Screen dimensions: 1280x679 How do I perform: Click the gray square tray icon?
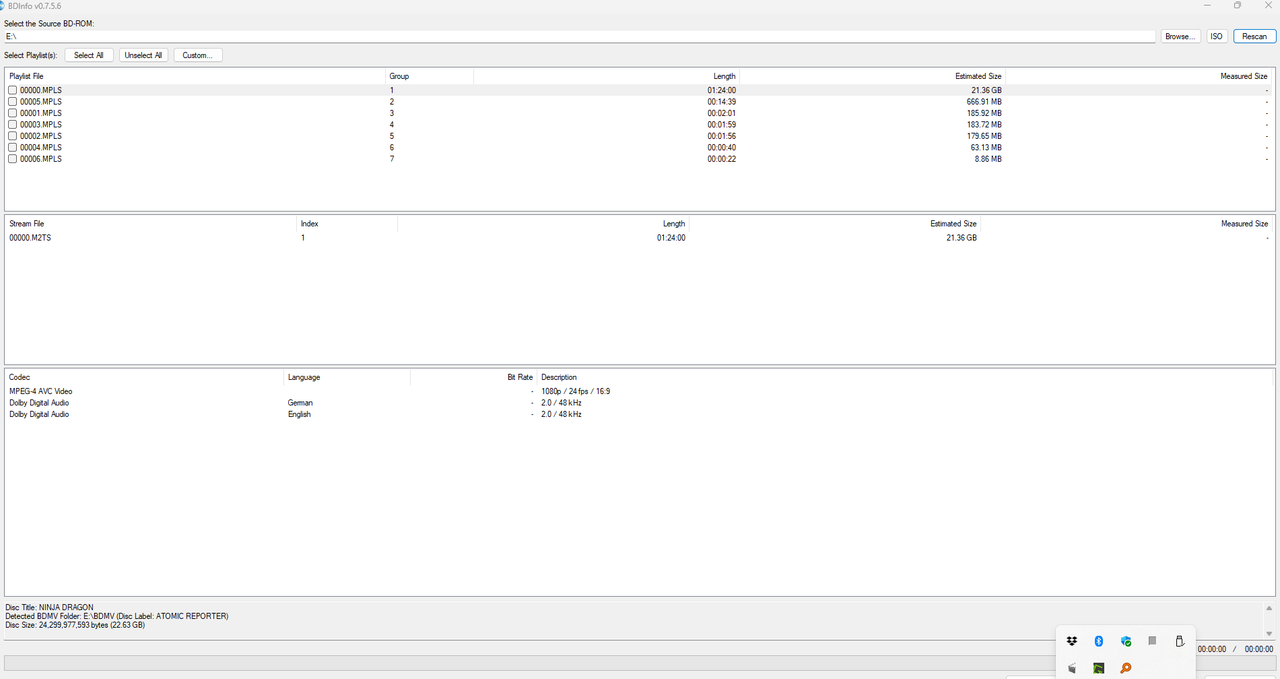tap(1152, 641)
